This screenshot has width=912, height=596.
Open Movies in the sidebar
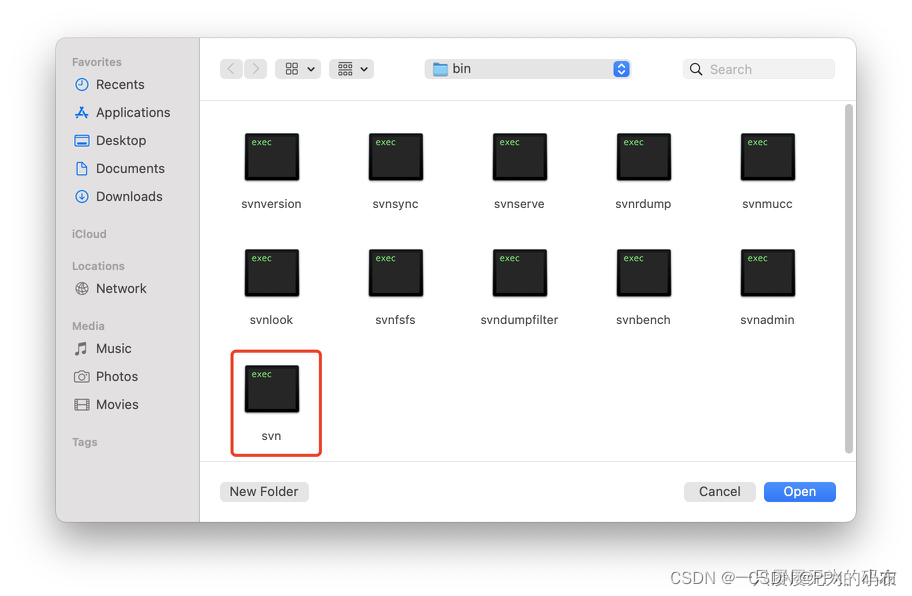(106, 404)
